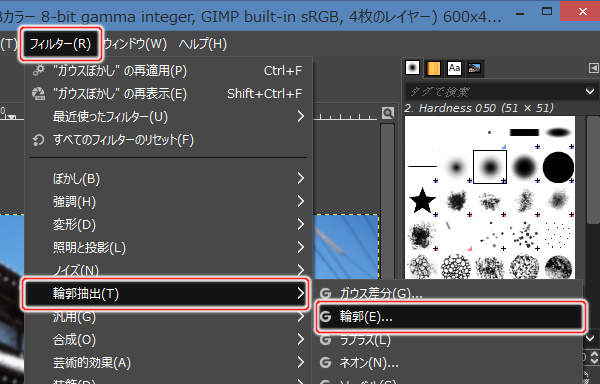The image size is (600, 384).
Task: Select the black rectangle block brush
Action: (524, 133)
